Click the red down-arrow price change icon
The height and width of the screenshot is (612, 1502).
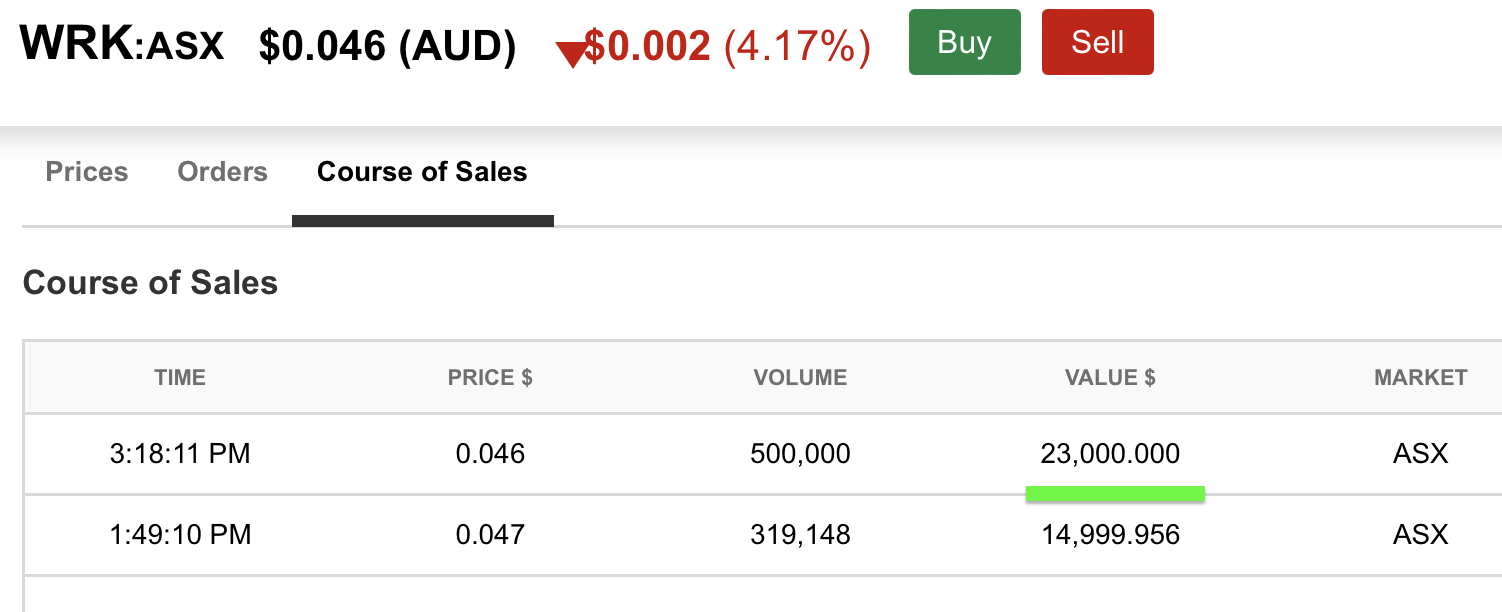(572, 56)
